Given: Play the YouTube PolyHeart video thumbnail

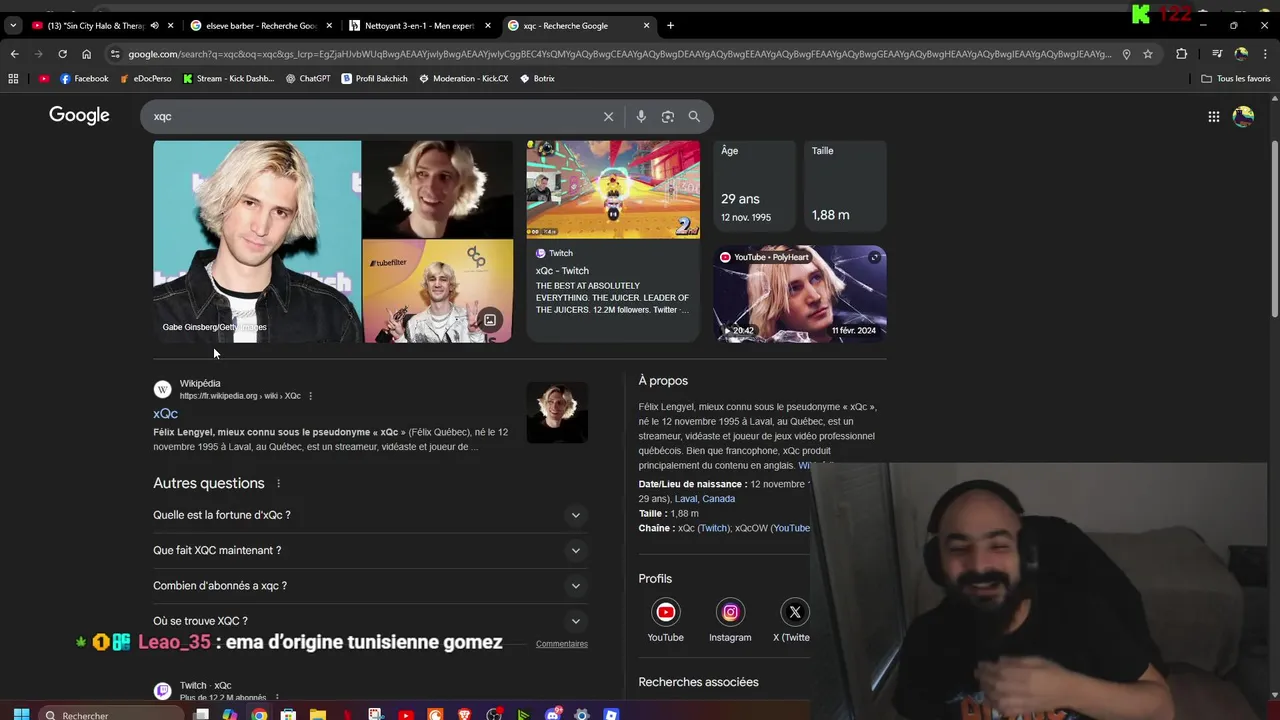Looking at the screenshot, I should pyautogui.click(x=800, y=294).
